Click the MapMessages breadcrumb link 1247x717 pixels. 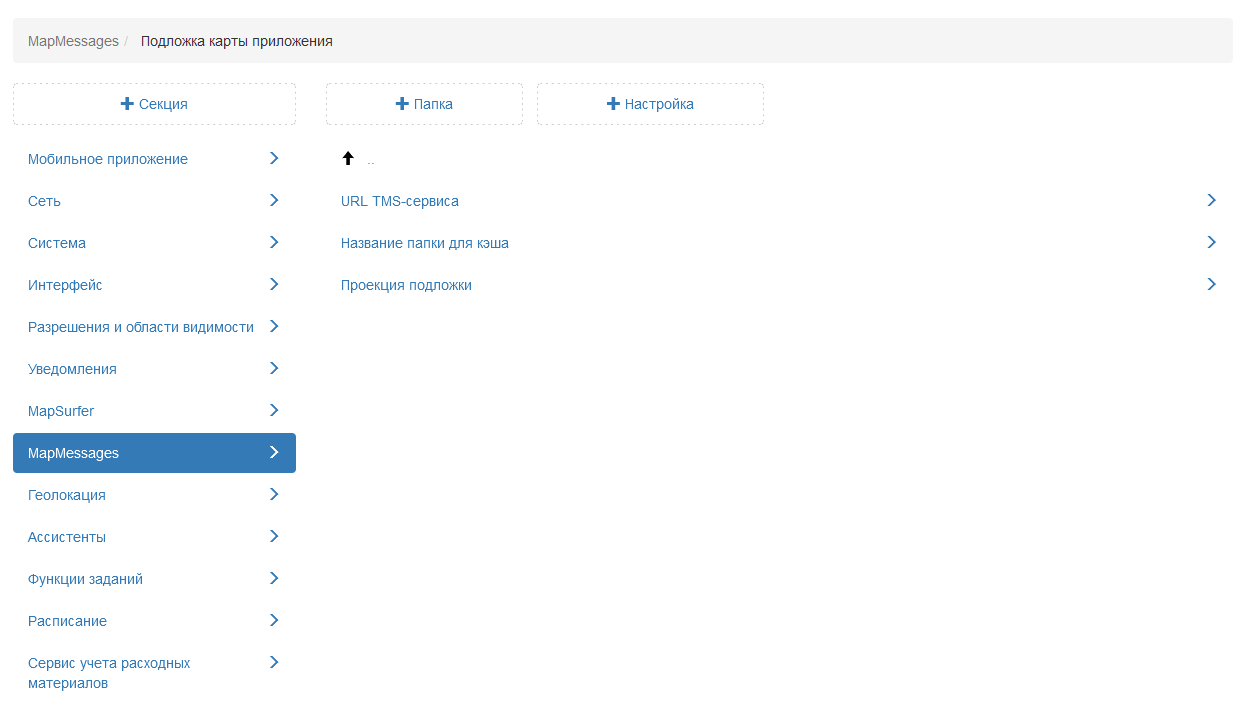(x=73, y=41)
